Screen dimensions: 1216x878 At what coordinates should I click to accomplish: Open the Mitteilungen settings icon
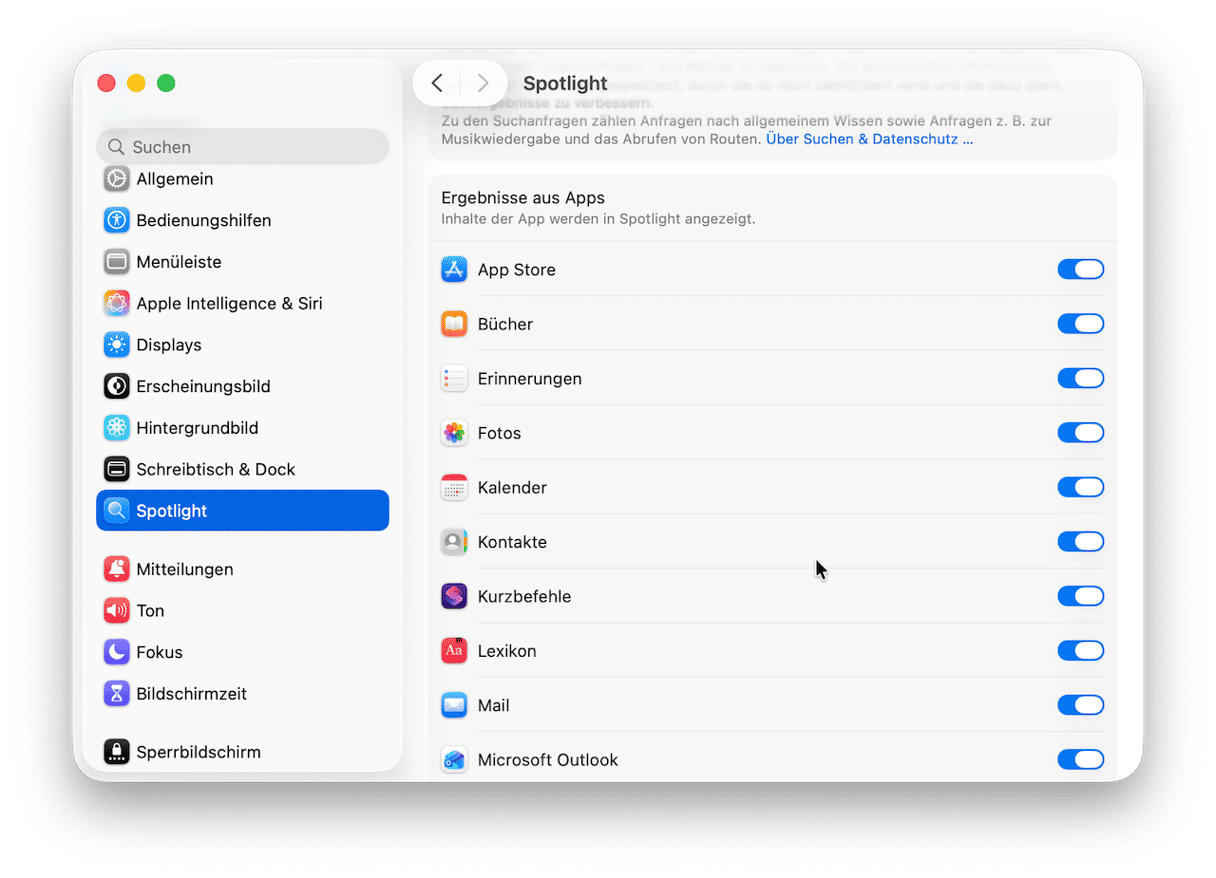tap(116, 568)
